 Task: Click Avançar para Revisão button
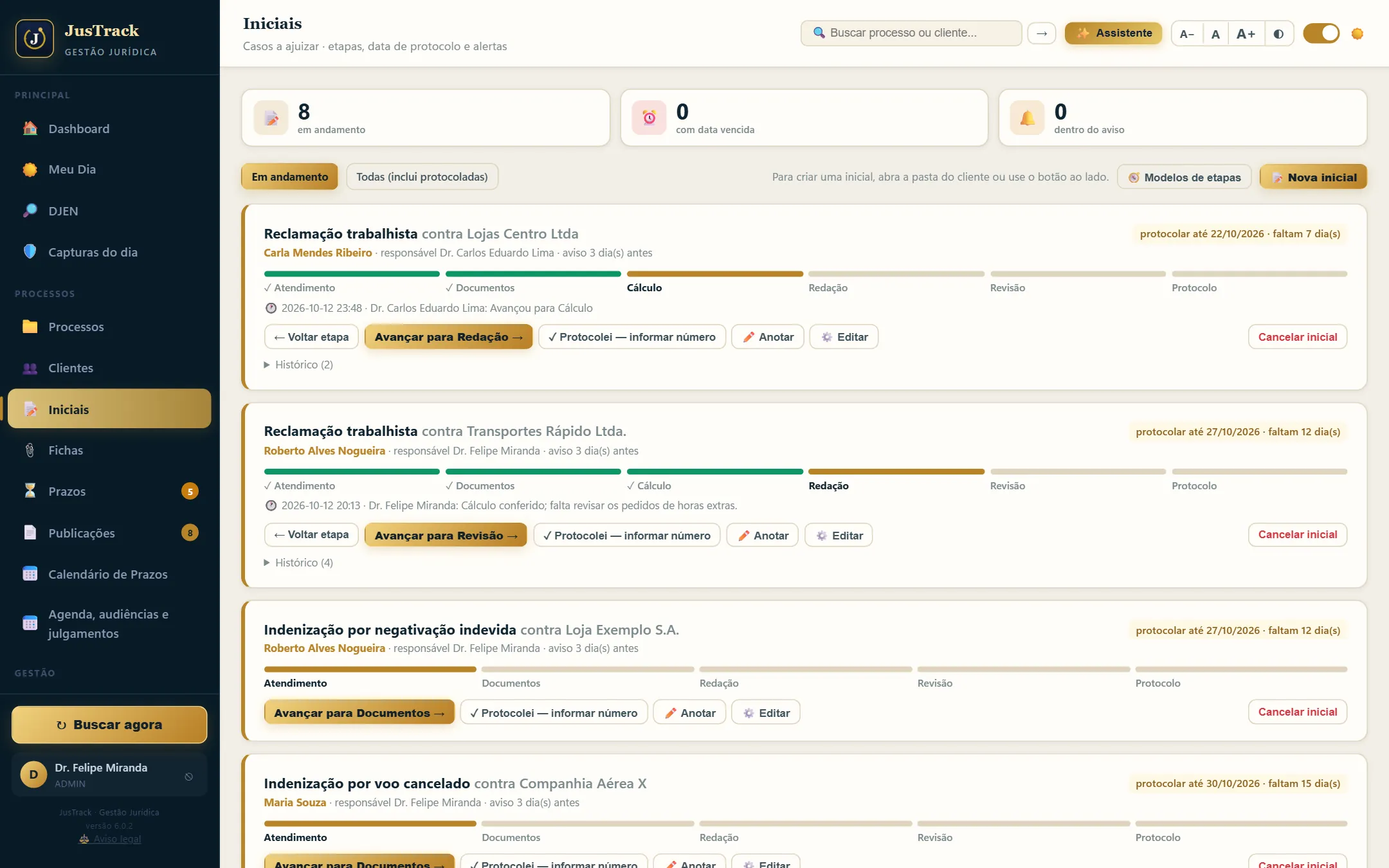tap(446, 535)
